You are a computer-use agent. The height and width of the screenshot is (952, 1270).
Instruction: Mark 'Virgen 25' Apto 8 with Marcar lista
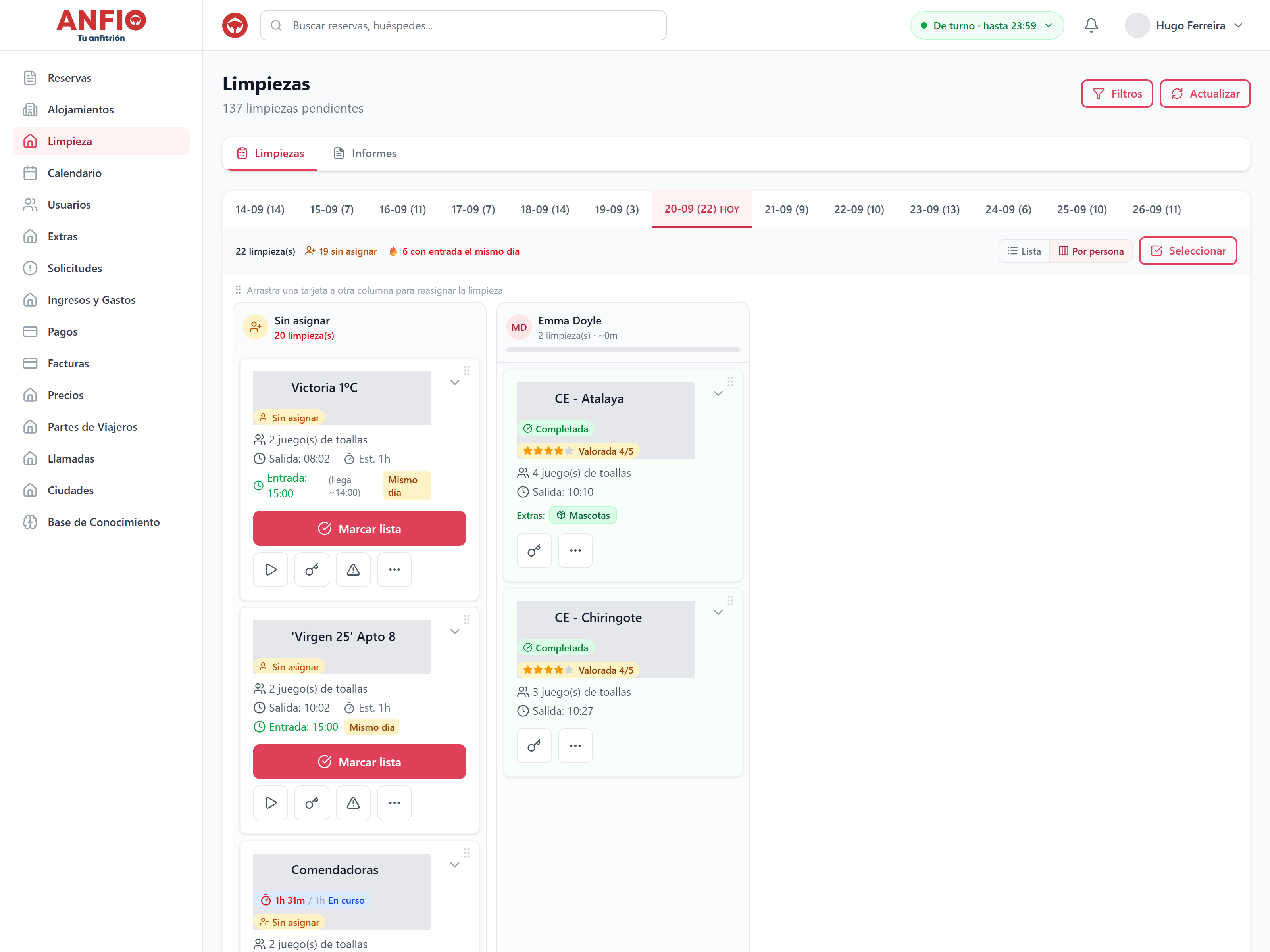pyautogui.click(x=360, y=762)
